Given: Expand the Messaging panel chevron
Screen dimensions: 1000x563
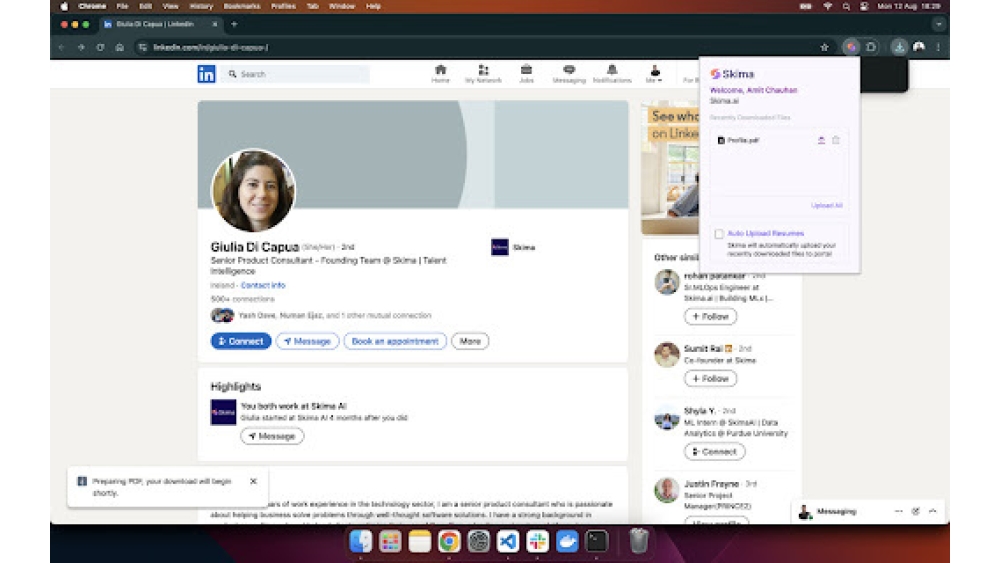Looking at the screenshot, I should [932, 511].
